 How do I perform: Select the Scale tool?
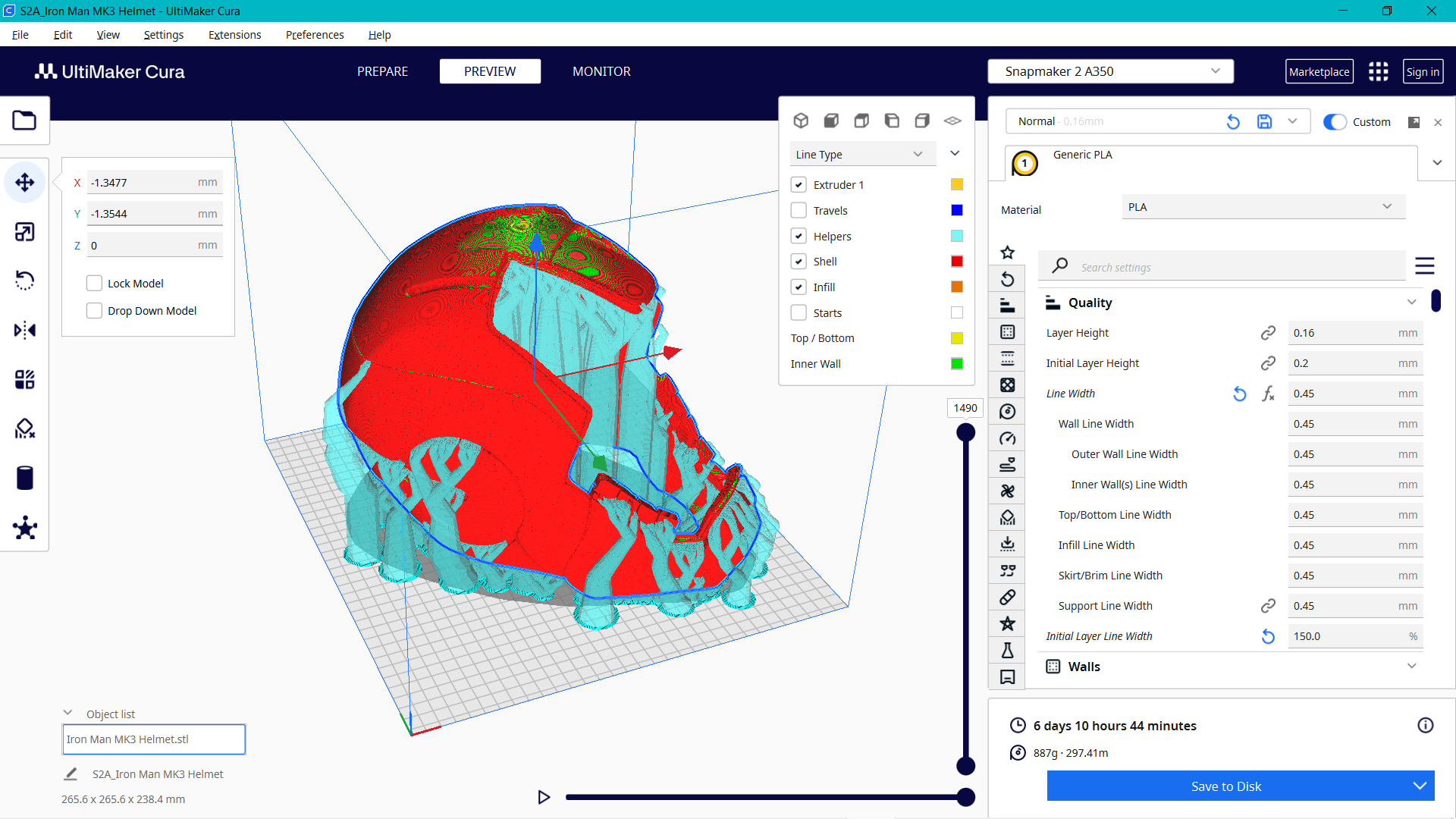tap(25, 232)
